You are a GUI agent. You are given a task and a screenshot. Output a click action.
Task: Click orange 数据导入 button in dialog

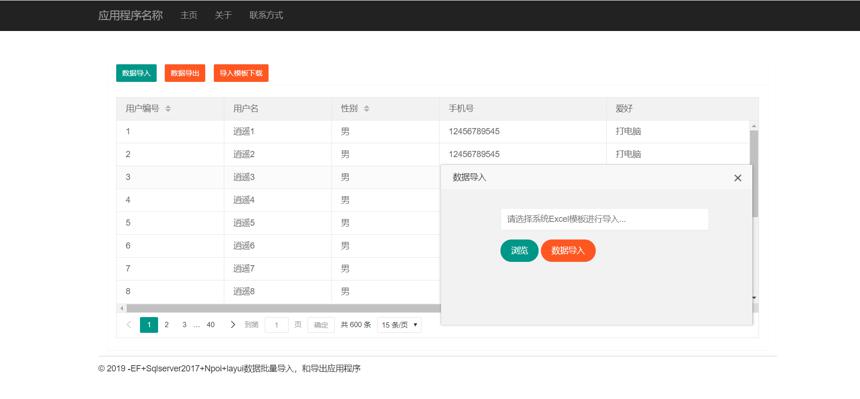click(x=568, y=251)
